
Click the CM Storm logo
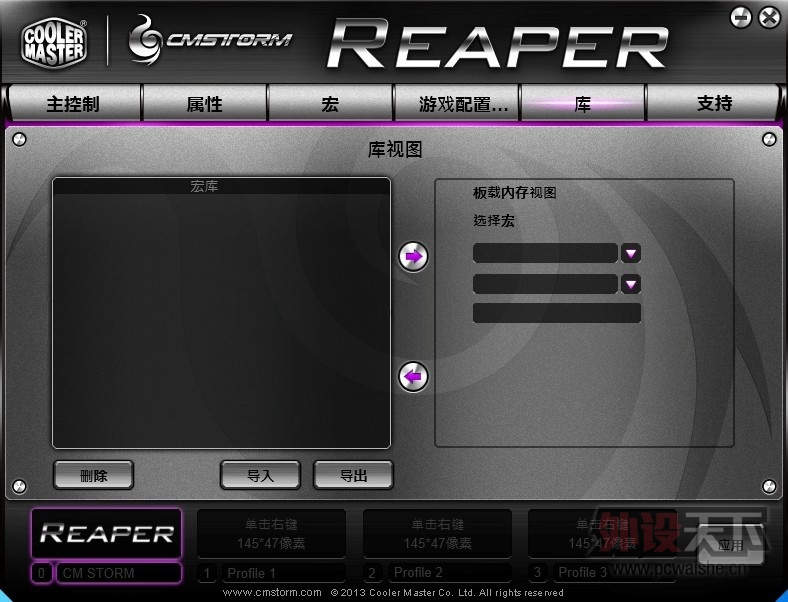pyautogui.click(x=211, y=40)
